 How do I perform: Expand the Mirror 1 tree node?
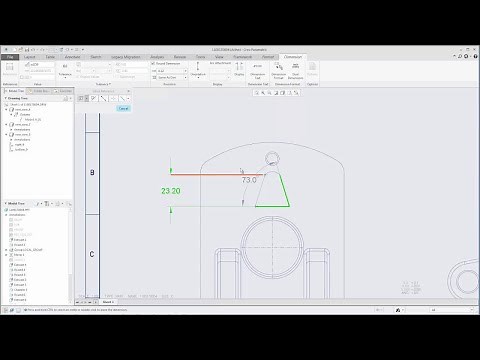point(6,255)
